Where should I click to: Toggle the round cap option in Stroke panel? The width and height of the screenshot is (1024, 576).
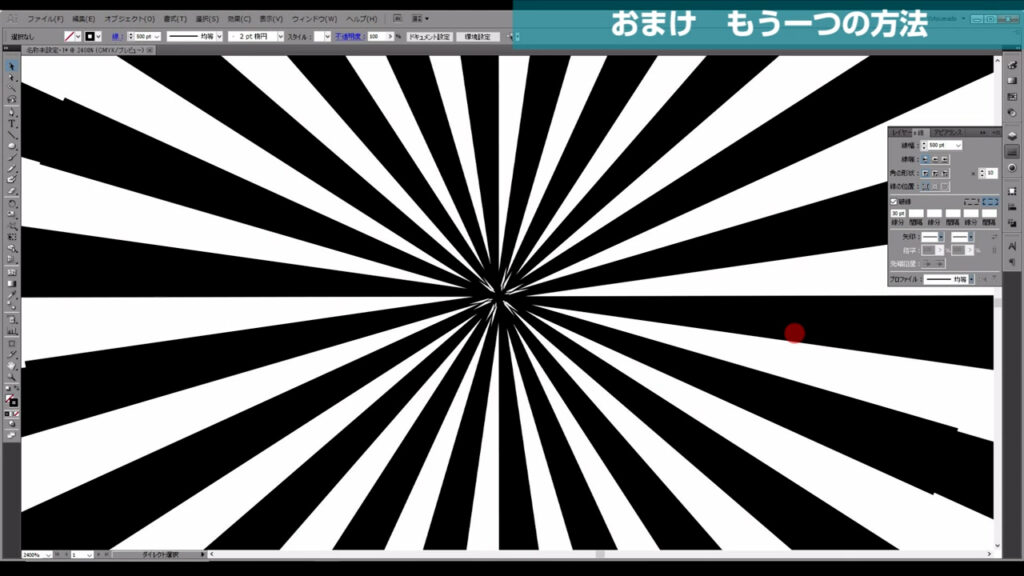pos(937,160)
